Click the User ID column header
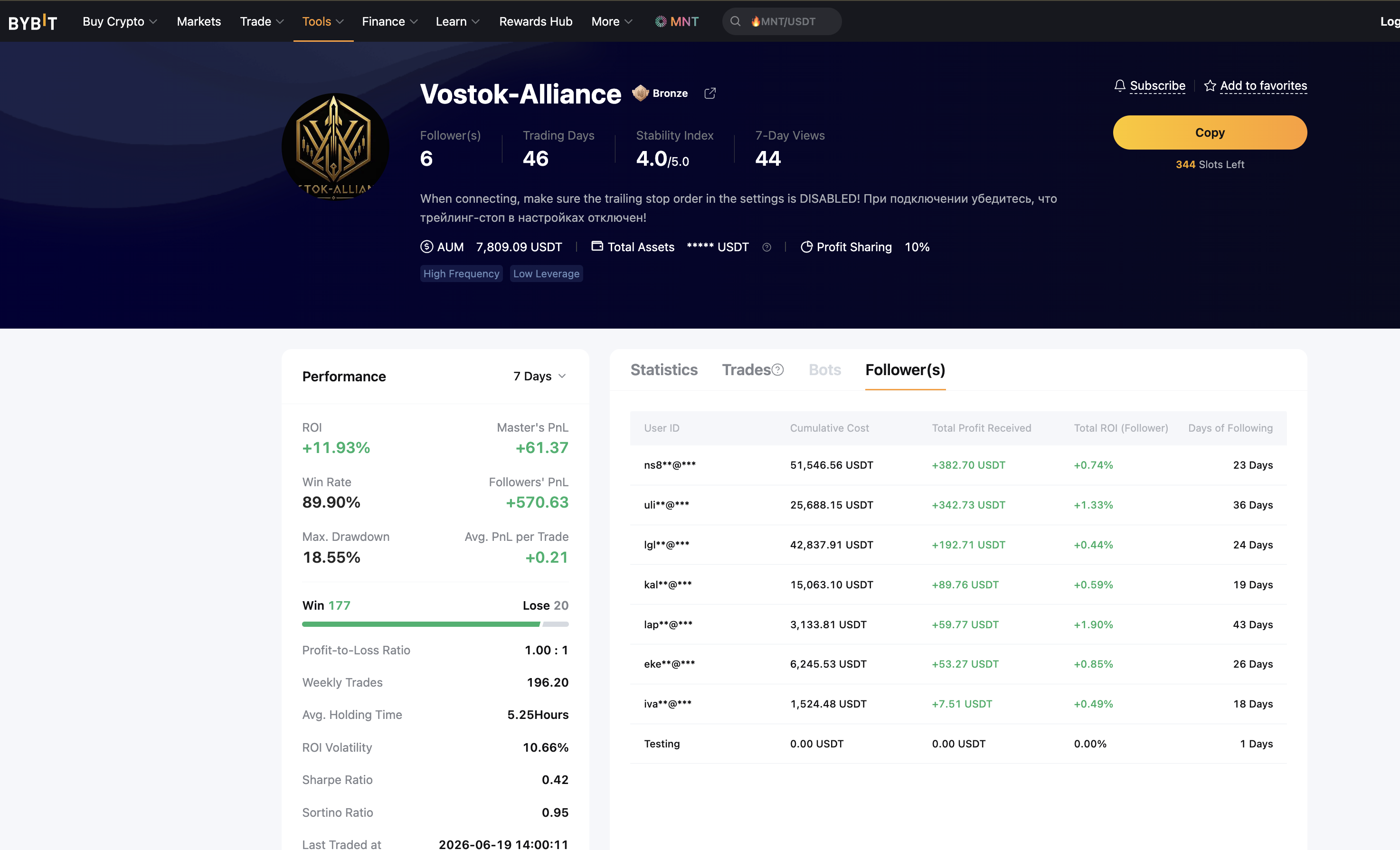 (662, 428)
